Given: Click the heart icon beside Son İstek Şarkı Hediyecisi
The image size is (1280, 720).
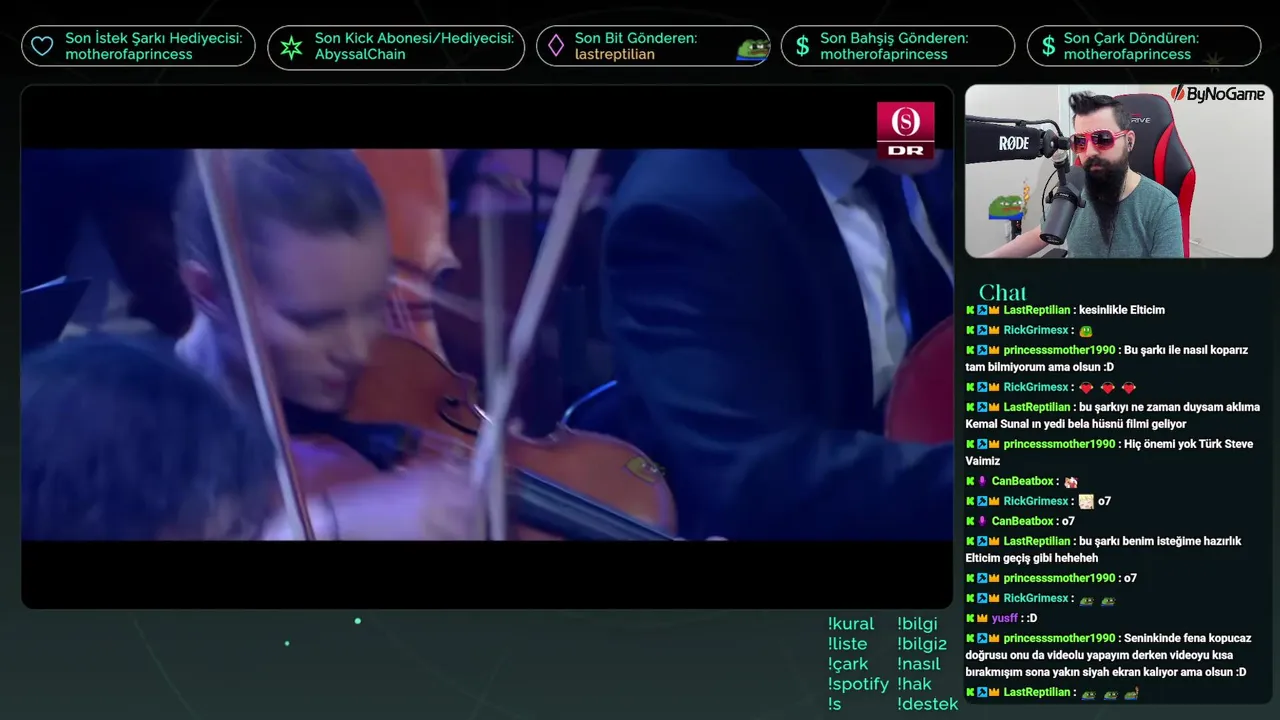Looking at the screenshot, I should coord(42,46).
